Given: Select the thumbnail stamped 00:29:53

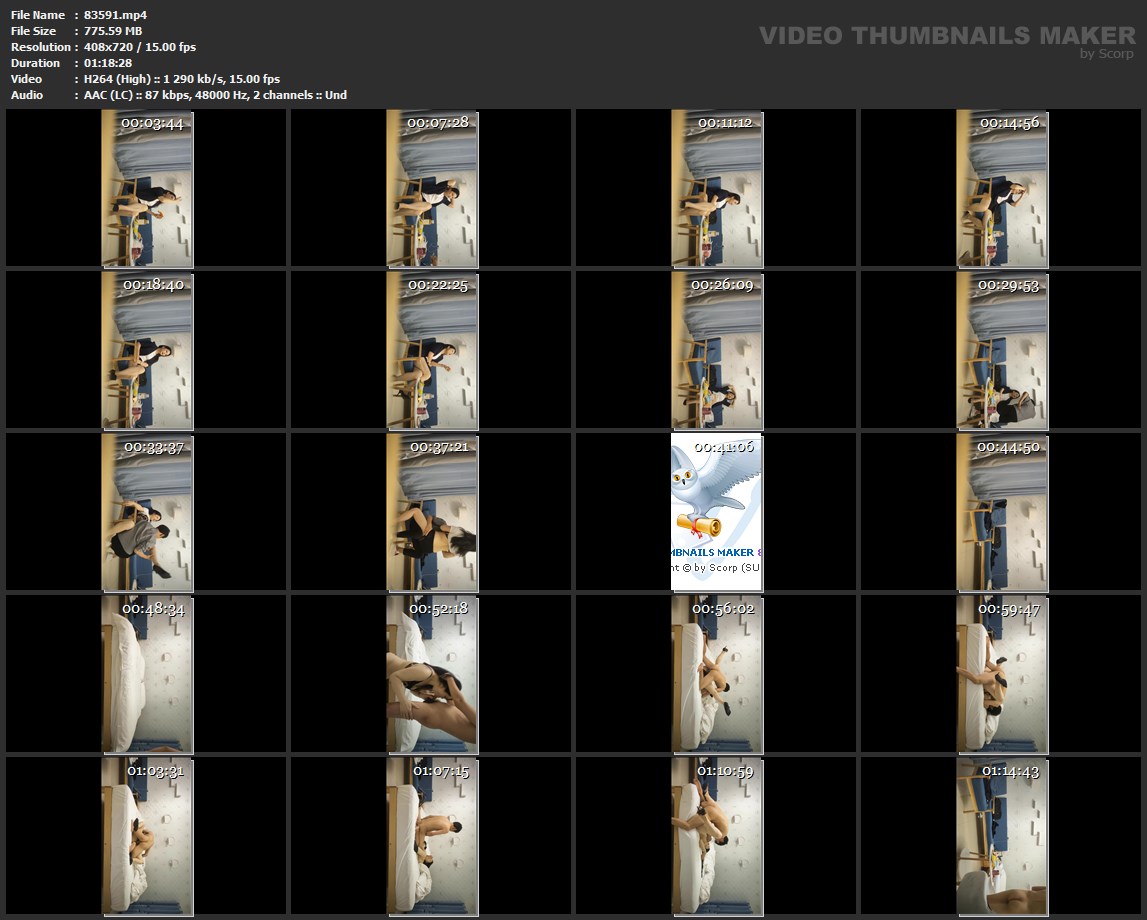Looking at the screenshot, I should (1002, 351).
